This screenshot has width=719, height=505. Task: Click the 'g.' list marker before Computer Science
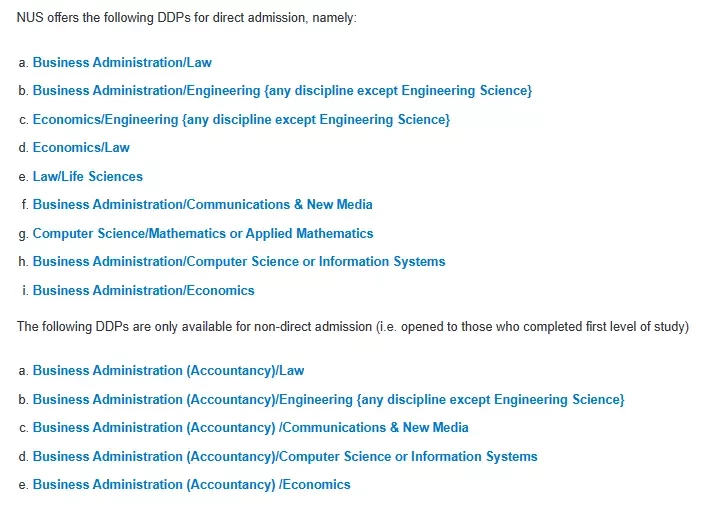click(23, 234)
